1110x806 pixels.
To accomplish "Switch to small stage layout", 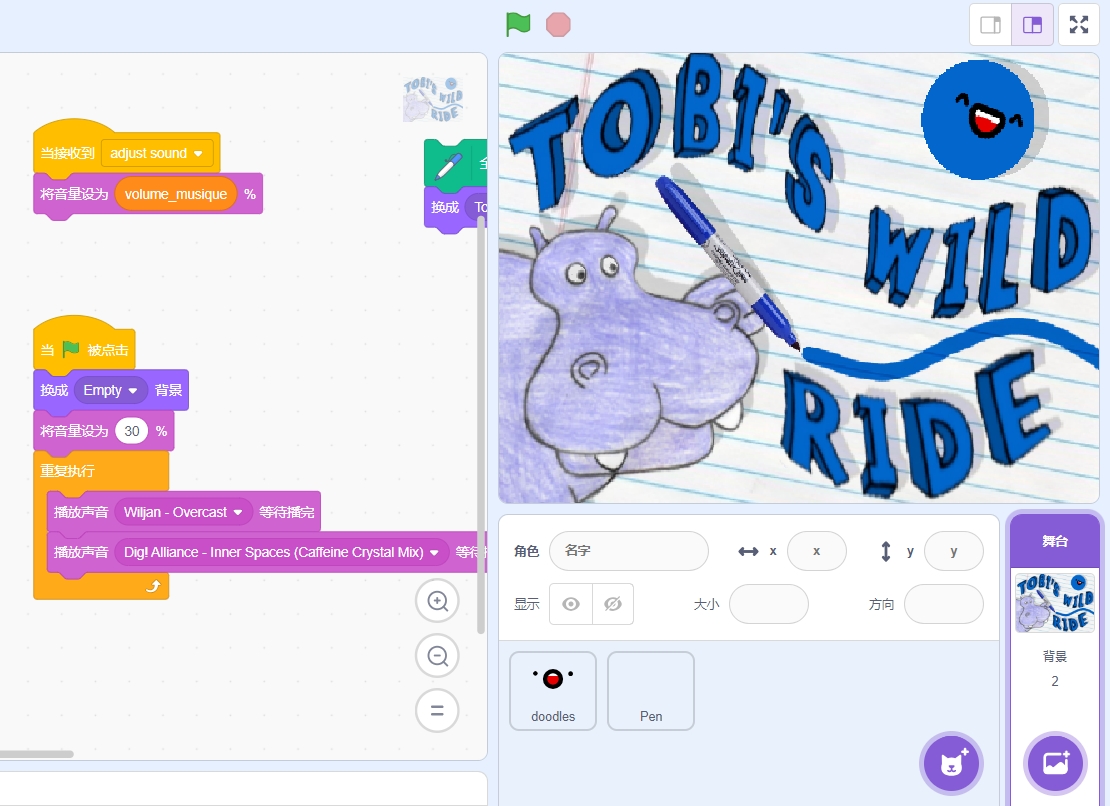I will point(991,25).
